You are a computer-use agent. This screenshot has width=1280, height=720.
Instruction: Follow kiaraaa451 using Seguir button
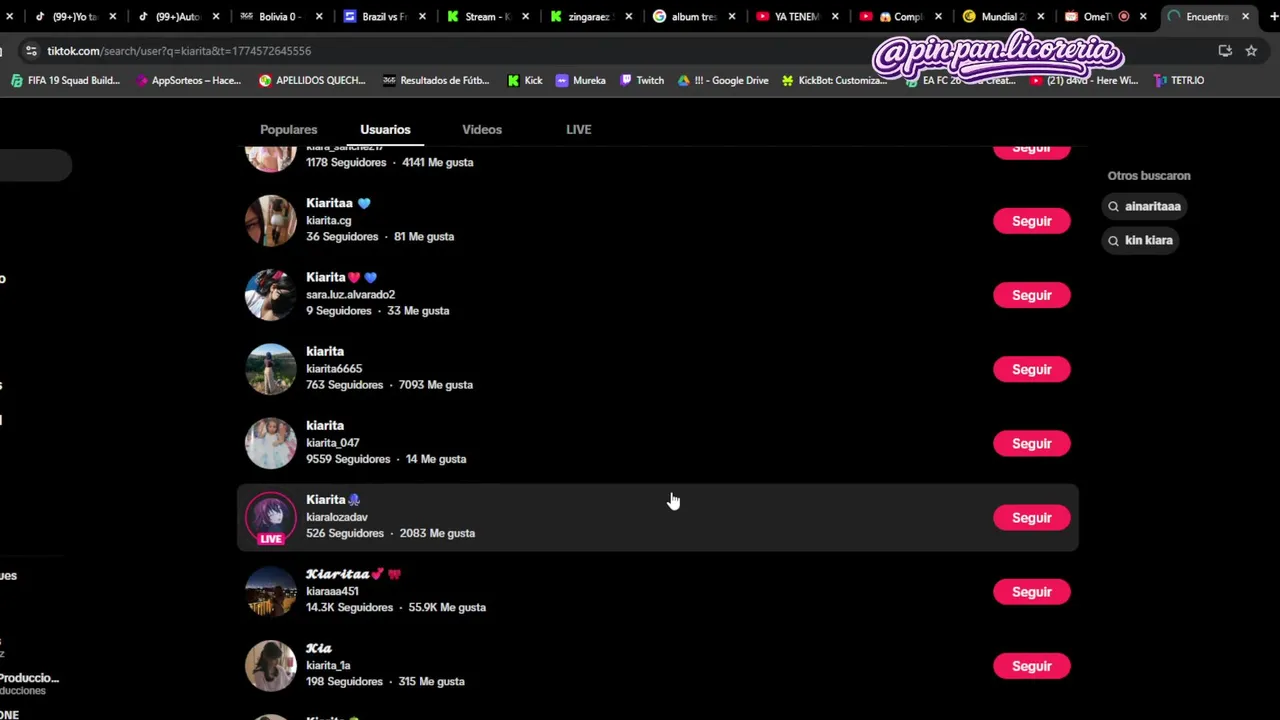pos(1031,591)
